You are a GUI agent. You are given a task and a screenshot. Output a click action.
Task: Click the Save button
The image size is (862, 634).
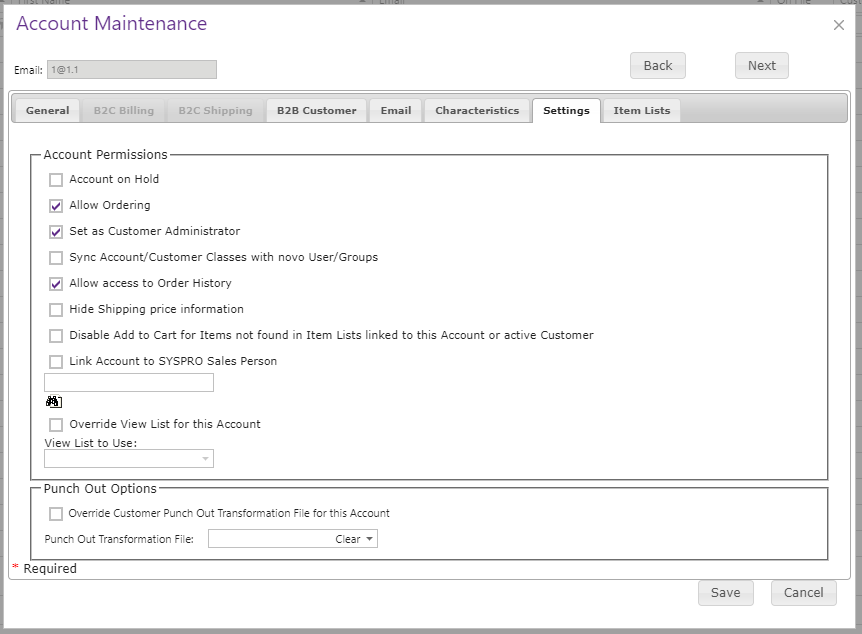(x=726, y=593)
